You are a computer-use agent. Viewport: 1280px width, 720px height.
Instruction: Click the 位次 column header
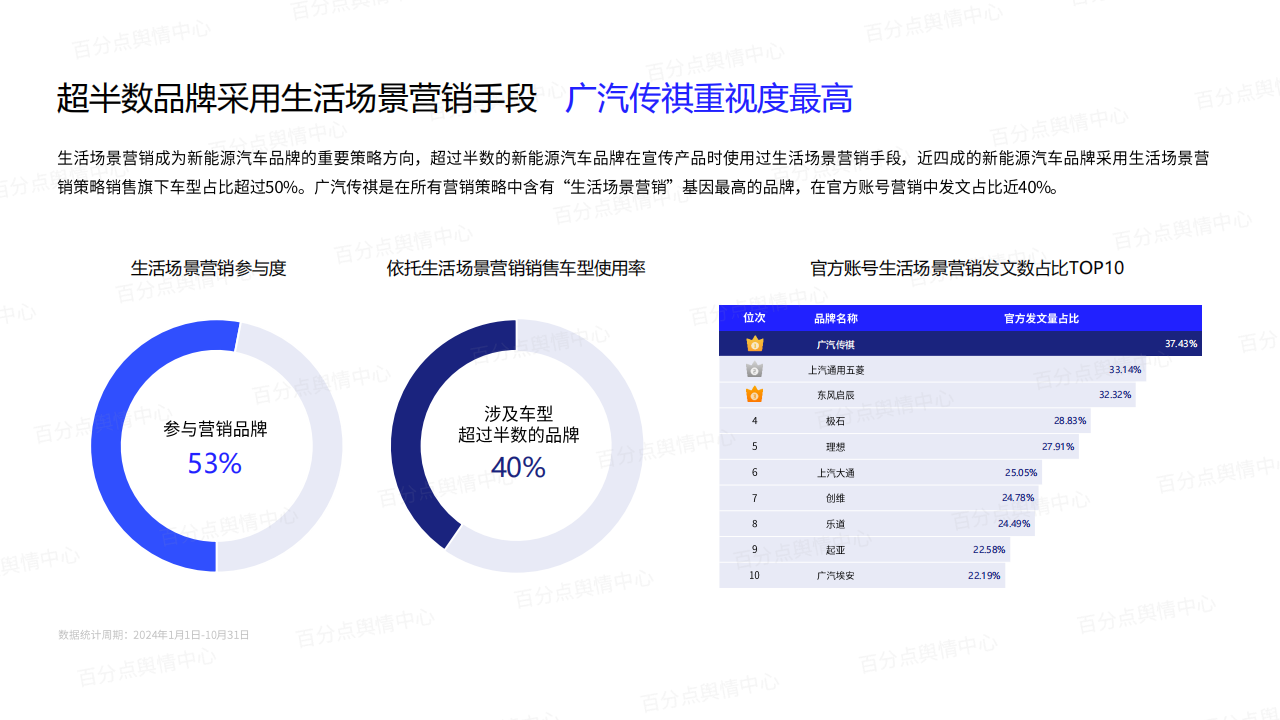pos(755,318)
